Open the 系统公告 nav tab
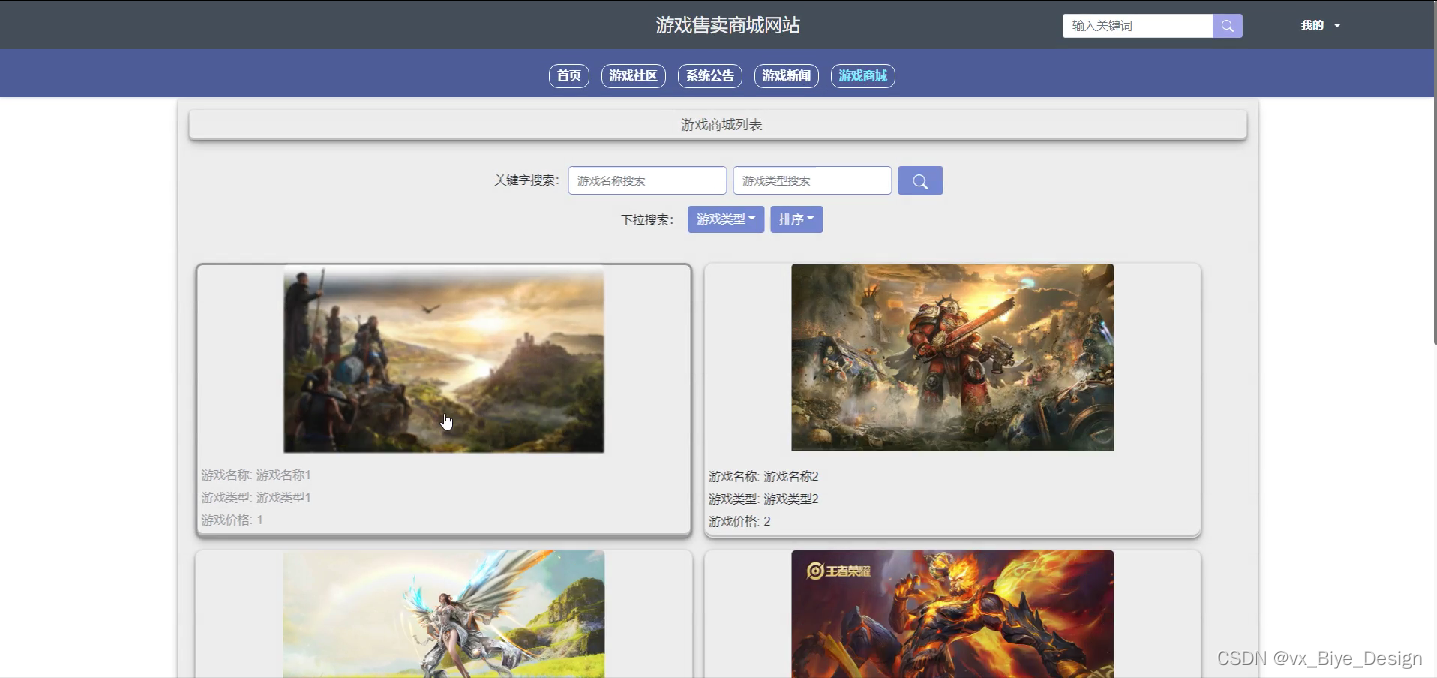Screen dimensions: 1437x678 click(710, 76)
